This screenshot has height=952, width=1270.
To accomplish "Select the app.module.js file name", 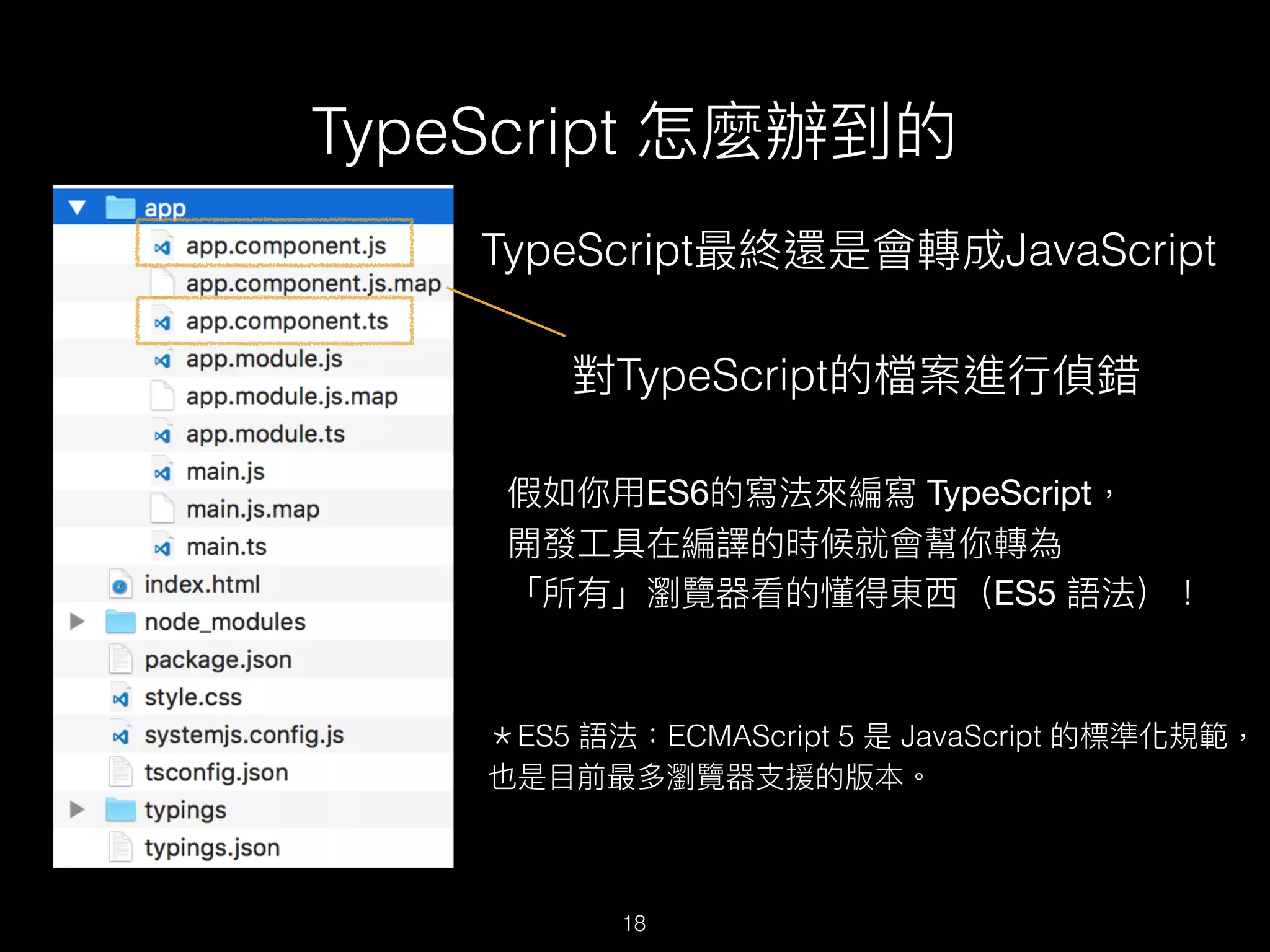I will pyautogui.click(x=264, y=359).
